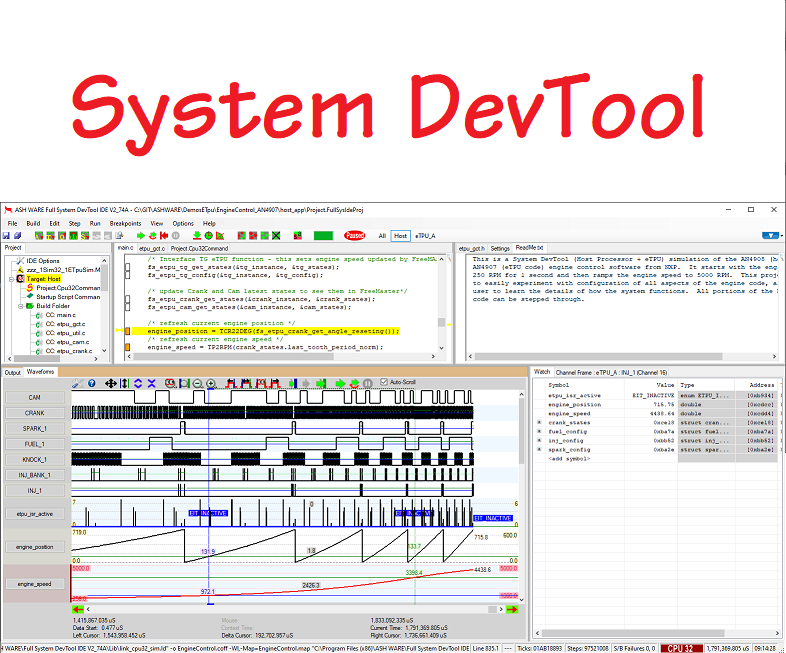Image resolution: width=786 pixels, height=653 pixels.
Task: Expand the crank_states symbol in Watch
Action: tap(540, 423)
